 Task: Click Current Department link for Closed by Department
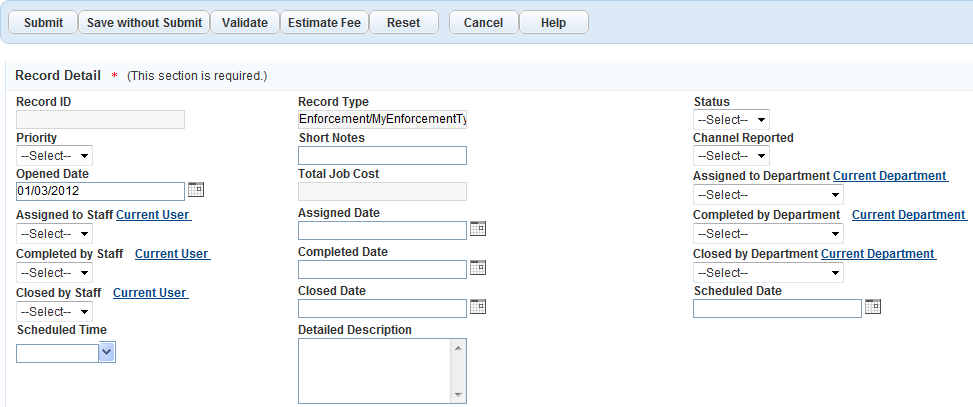[878, 254]
